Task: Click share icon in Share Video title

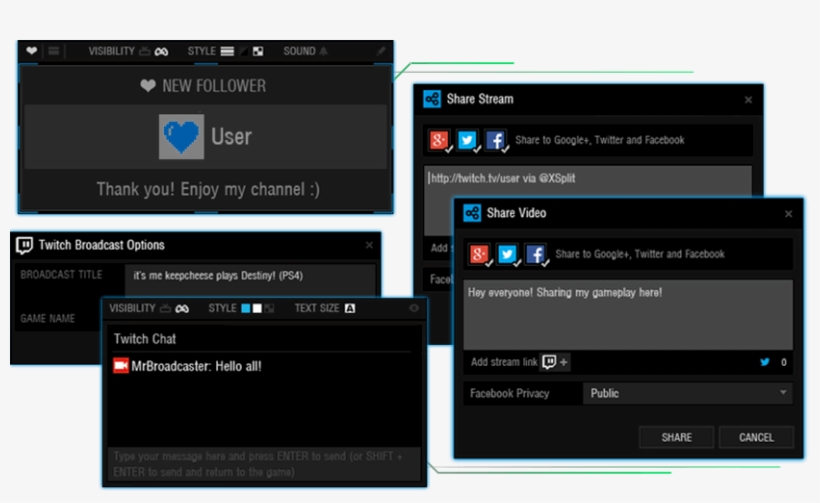Action: pos(472,213)
